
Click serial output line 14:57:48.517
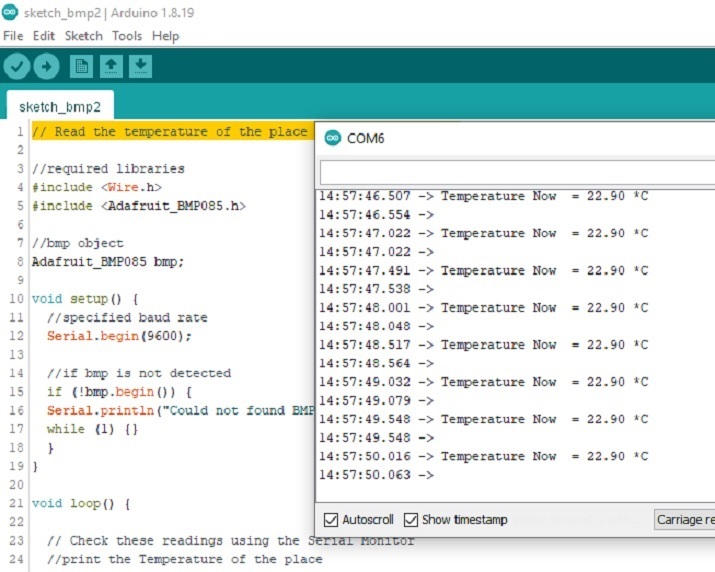coord(483,345)
